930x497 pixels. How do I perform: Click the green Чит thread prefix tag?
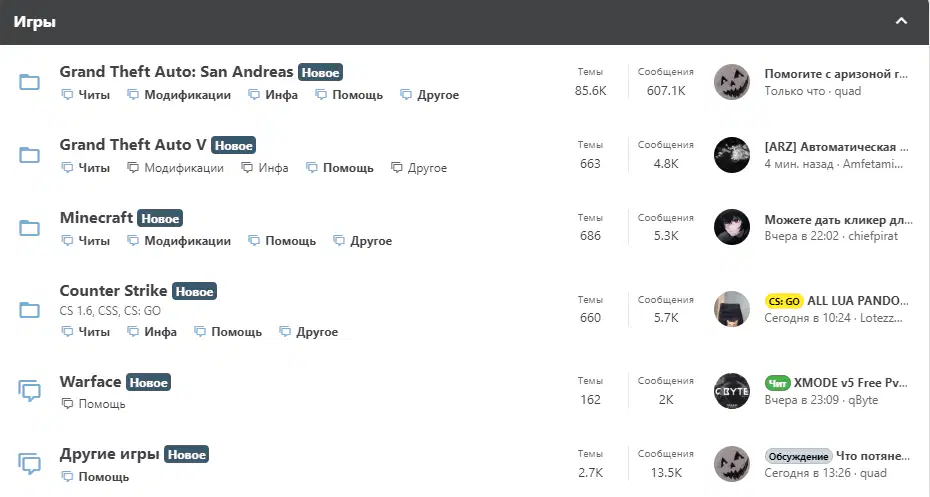coord(777,383)
